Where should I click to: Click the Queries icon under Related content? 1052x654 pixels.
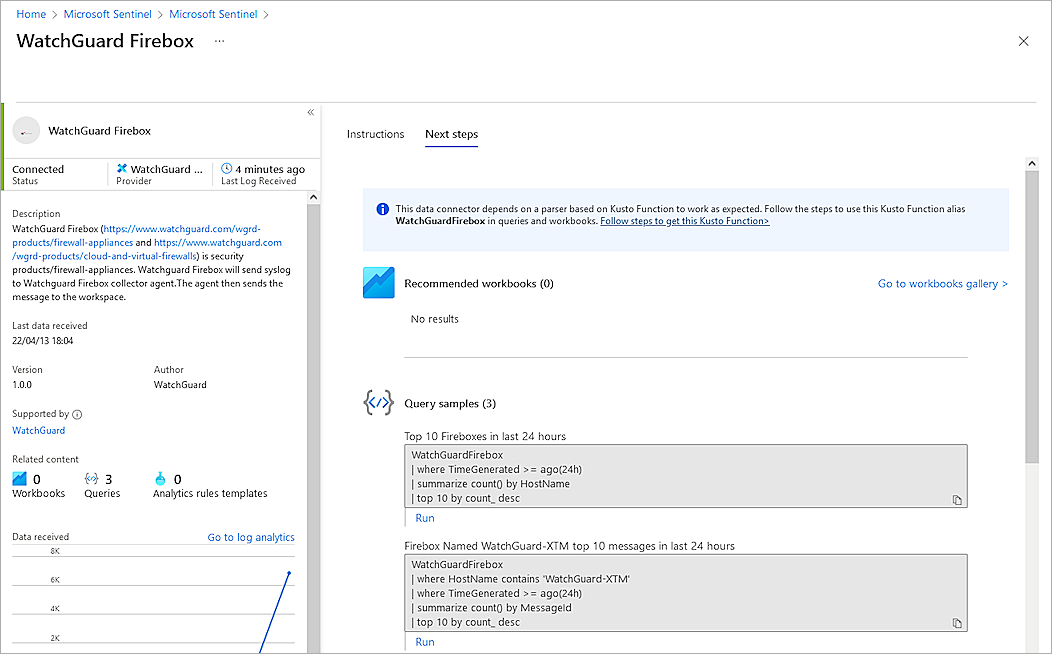click(91, 479)
